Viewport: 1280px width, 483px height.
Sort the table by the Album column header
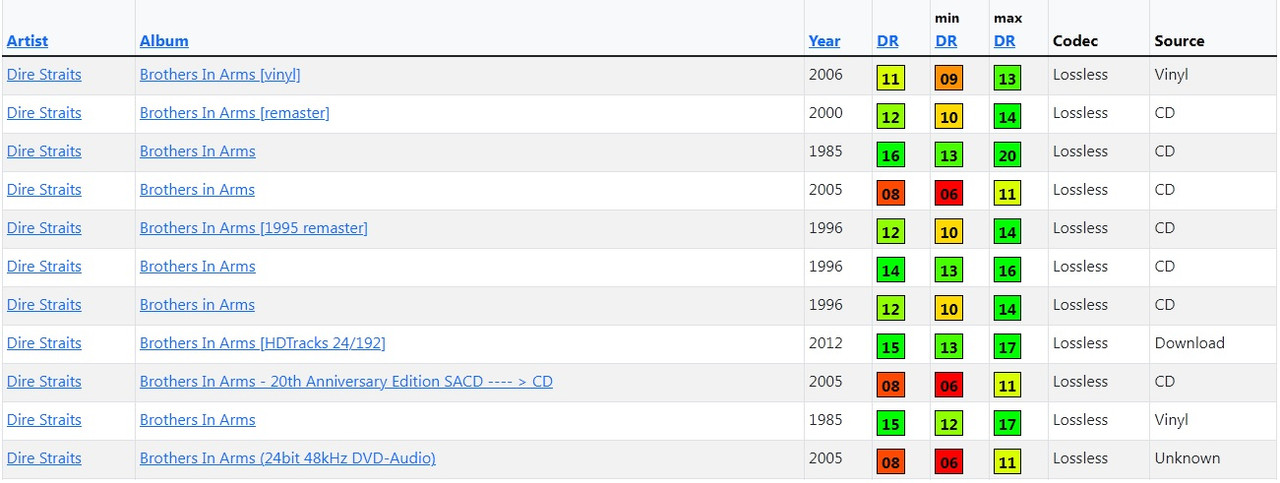coord(164,41)
